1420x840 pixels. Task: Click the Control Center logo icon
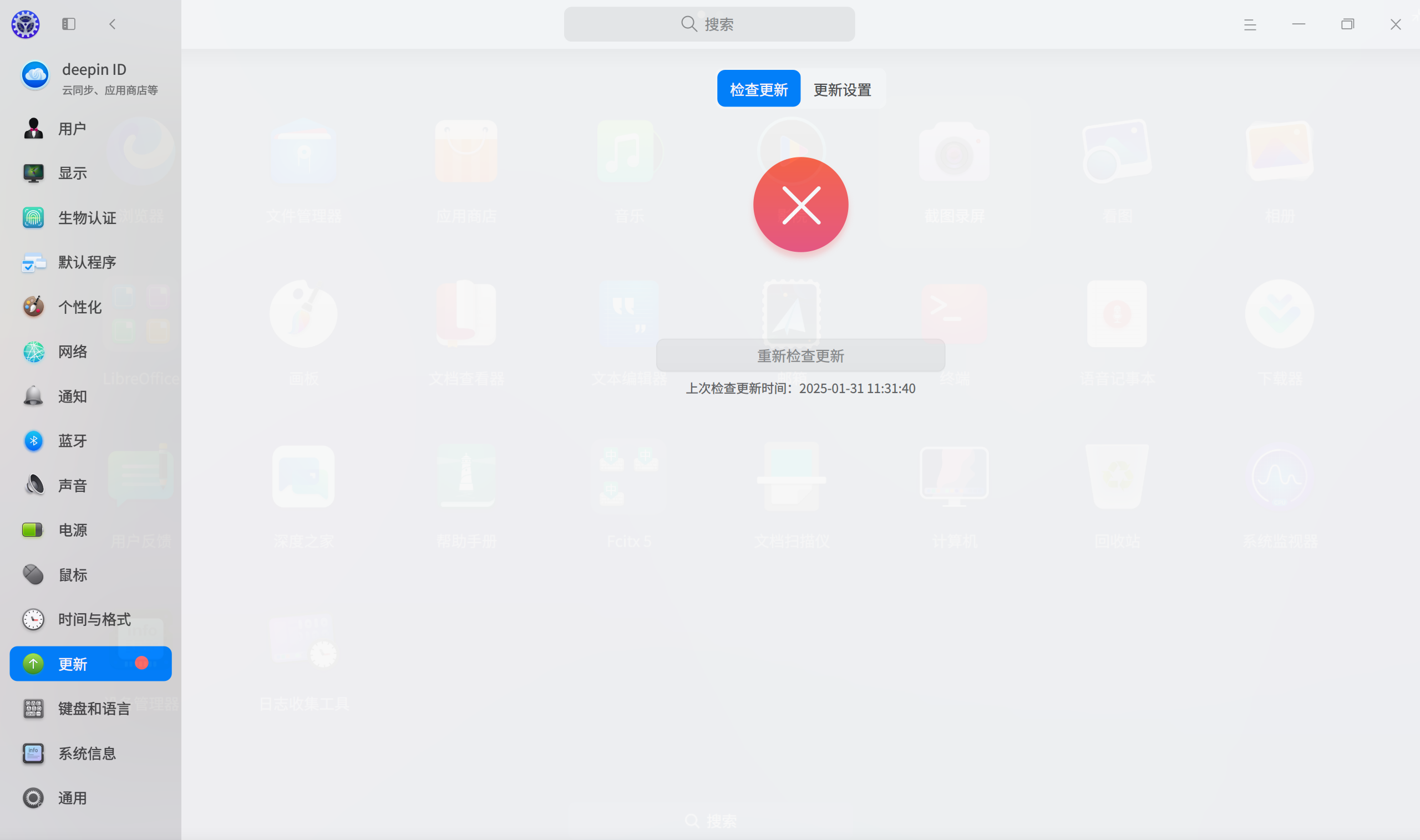(x=26, y=24)
